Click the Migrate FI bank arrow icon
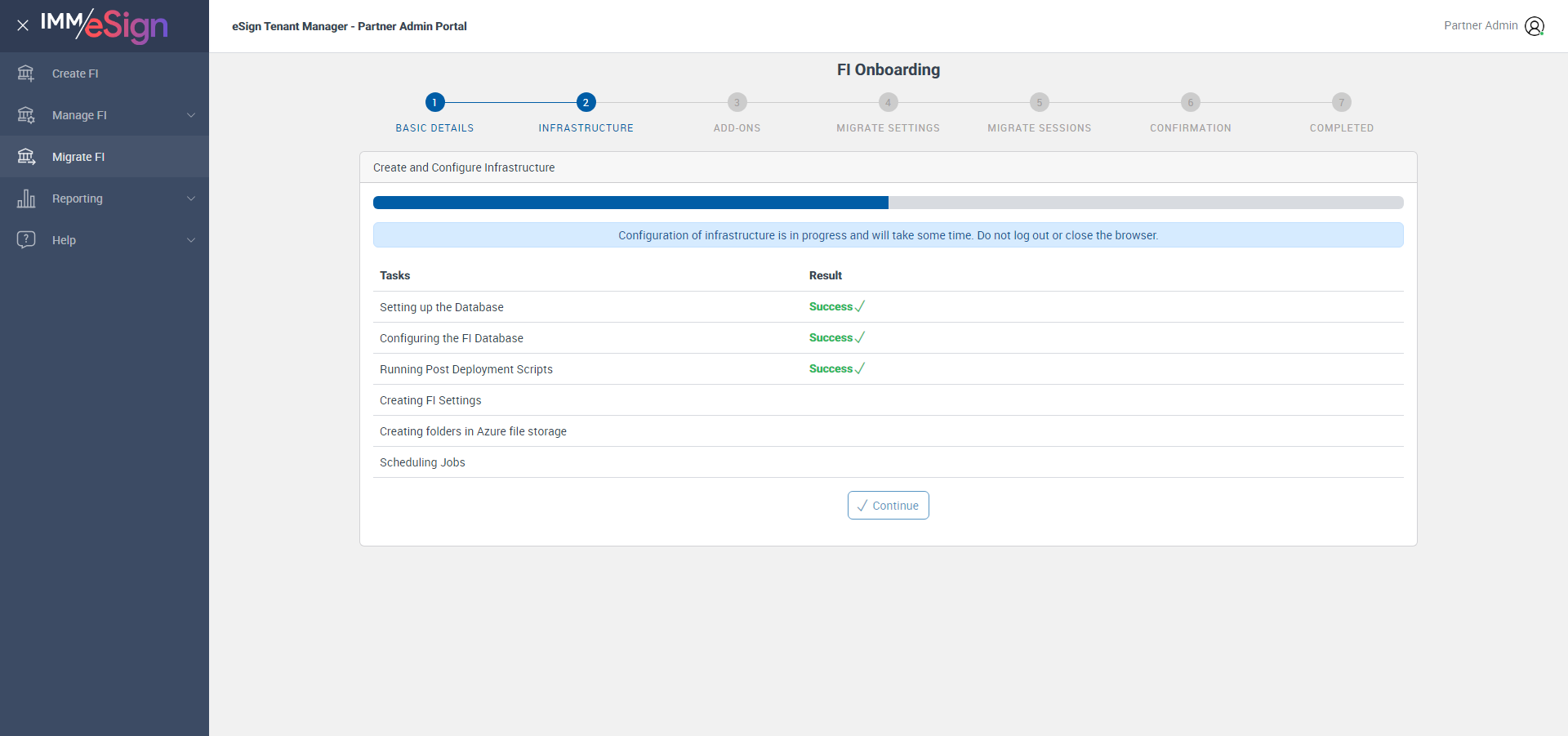The image size is (1568, 736). pos(26,157)
